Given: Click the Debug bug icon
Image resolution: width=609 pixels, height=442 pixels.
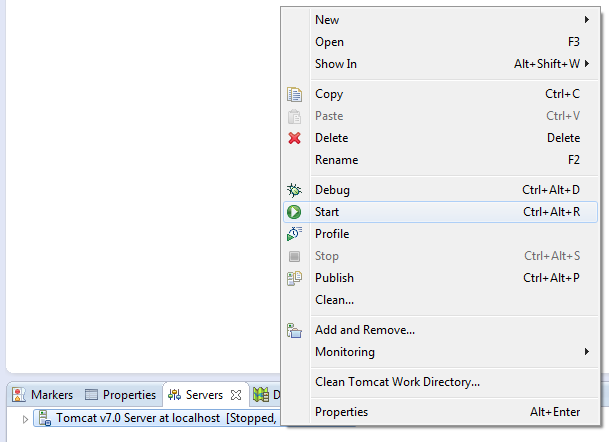Looking at the screenshot, I should (294, 190).
